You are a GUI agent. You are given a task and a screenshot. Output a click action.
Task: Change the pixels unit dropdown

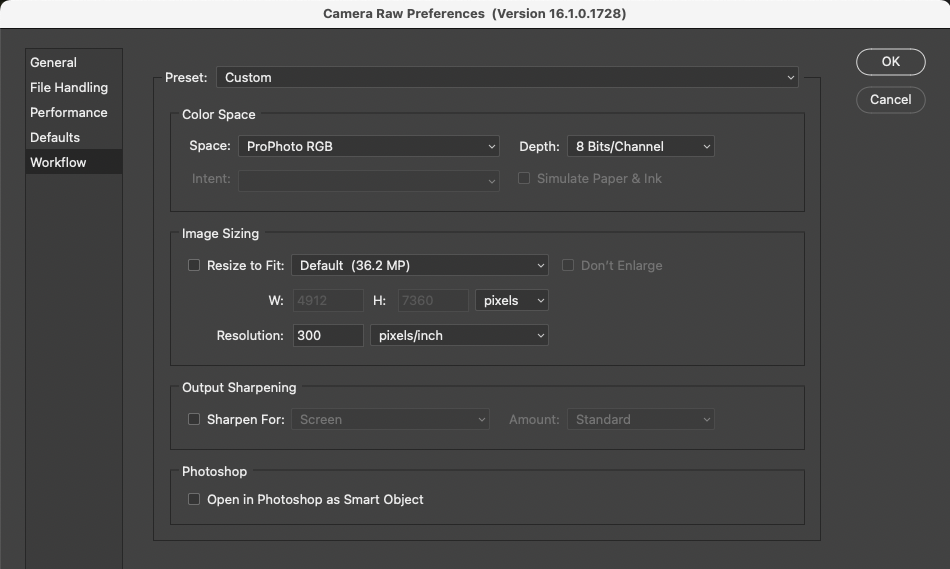pos(511,300)
